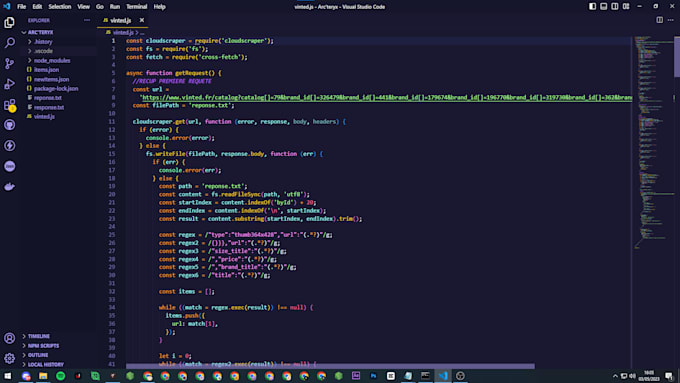
Task: Click the horizontal scrollbar under the editor
Action: tap(330, 366)
